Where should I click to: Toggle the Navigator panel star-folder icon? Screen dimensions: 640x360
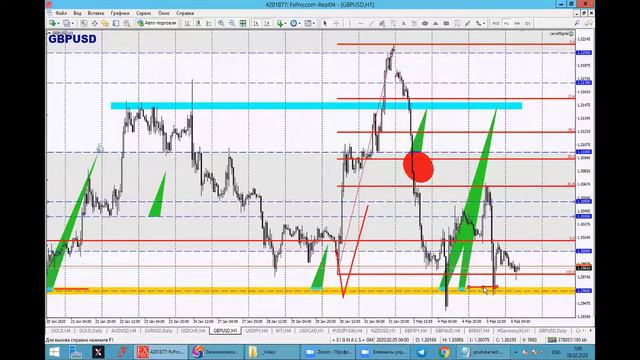[105, 23]
